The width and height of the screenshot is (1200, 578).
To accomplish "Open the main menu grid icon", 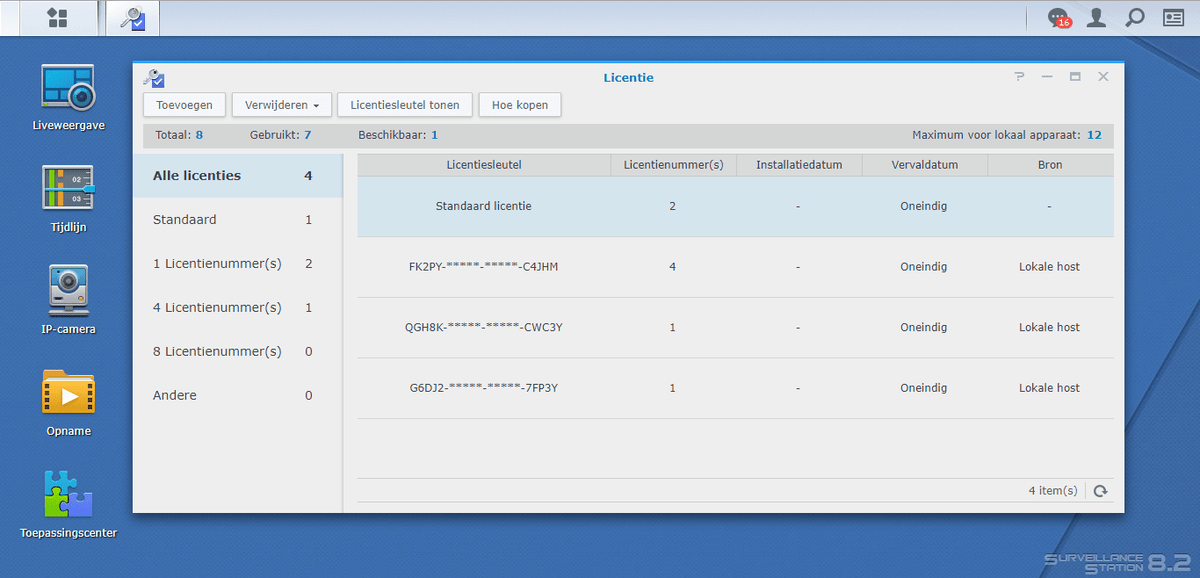I will [x=57, y=17].
